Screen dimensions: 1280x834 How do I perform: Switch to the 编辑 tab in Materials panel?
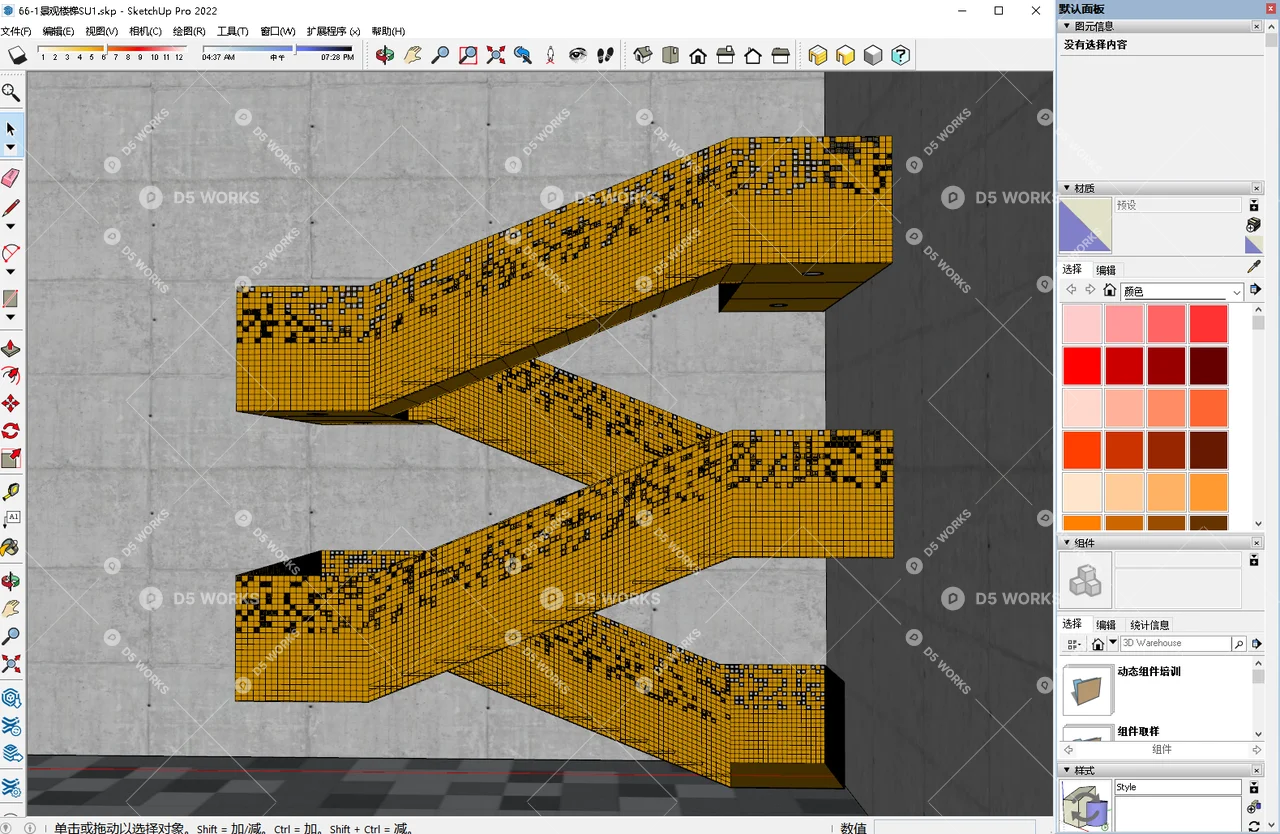pyautogui.click(x=1105, y=269)
